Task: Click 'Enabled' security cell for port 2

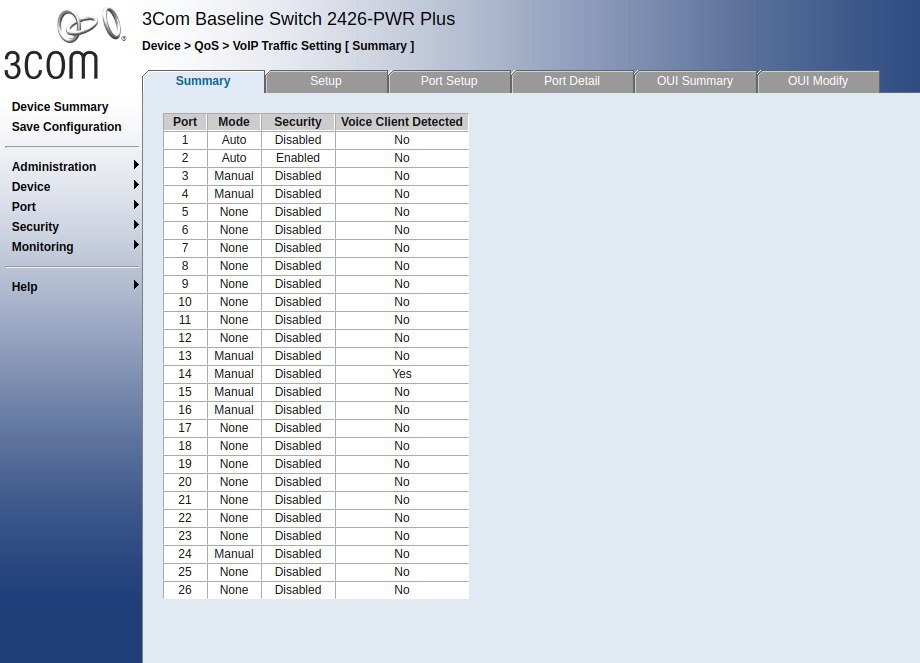Action: (298, 158)
